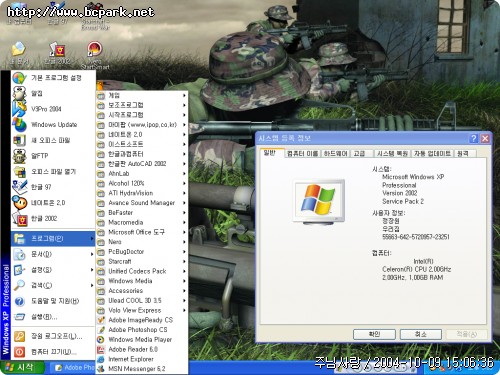Screen dimensions: 500x375
Task: Open Adobe Reader 6.0 from programs list
Action: pos(142,349)
